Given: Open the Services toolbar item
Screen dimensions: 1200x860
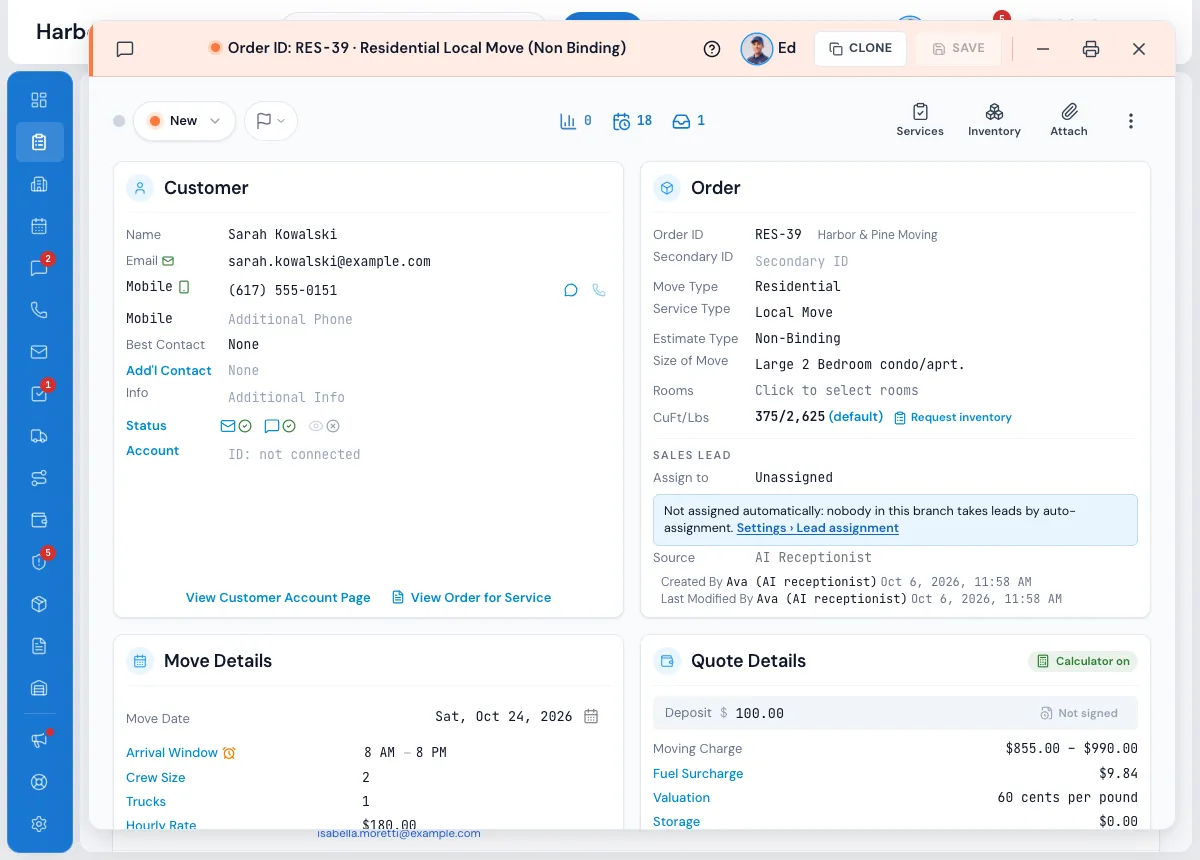Looking at the screenshot, I should 920,120.
